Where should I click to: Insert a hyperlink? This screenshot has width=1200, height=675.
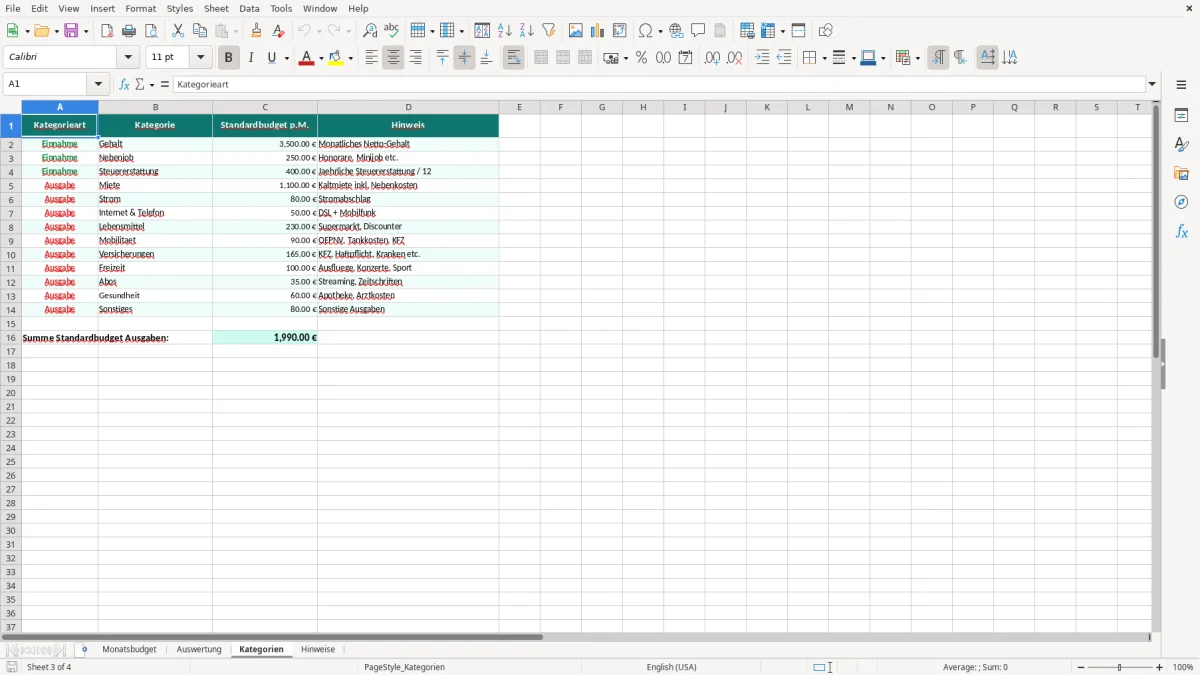[677, 31]
